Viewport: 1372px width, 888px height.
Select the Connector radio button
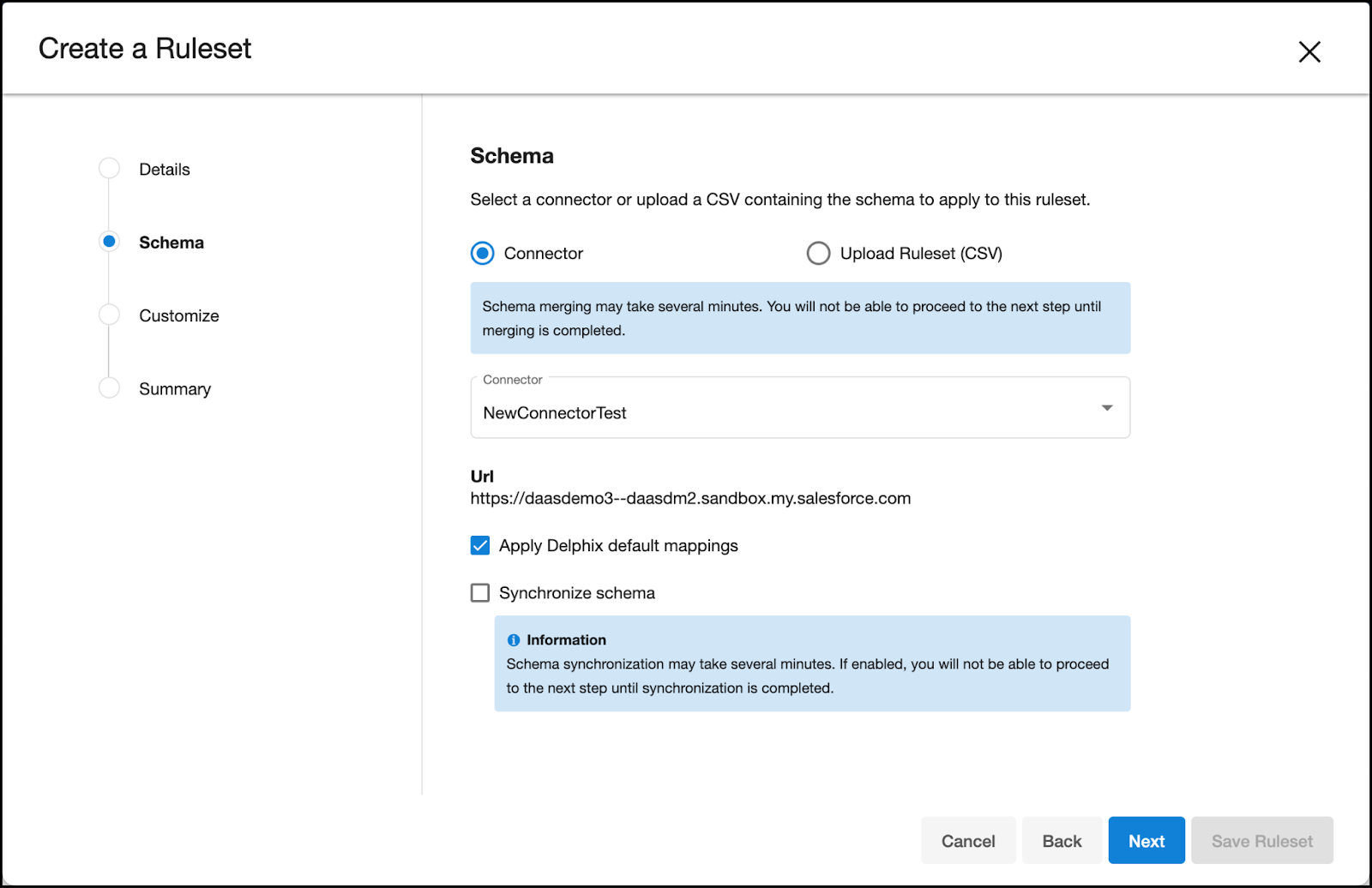(x=480, y=253)
